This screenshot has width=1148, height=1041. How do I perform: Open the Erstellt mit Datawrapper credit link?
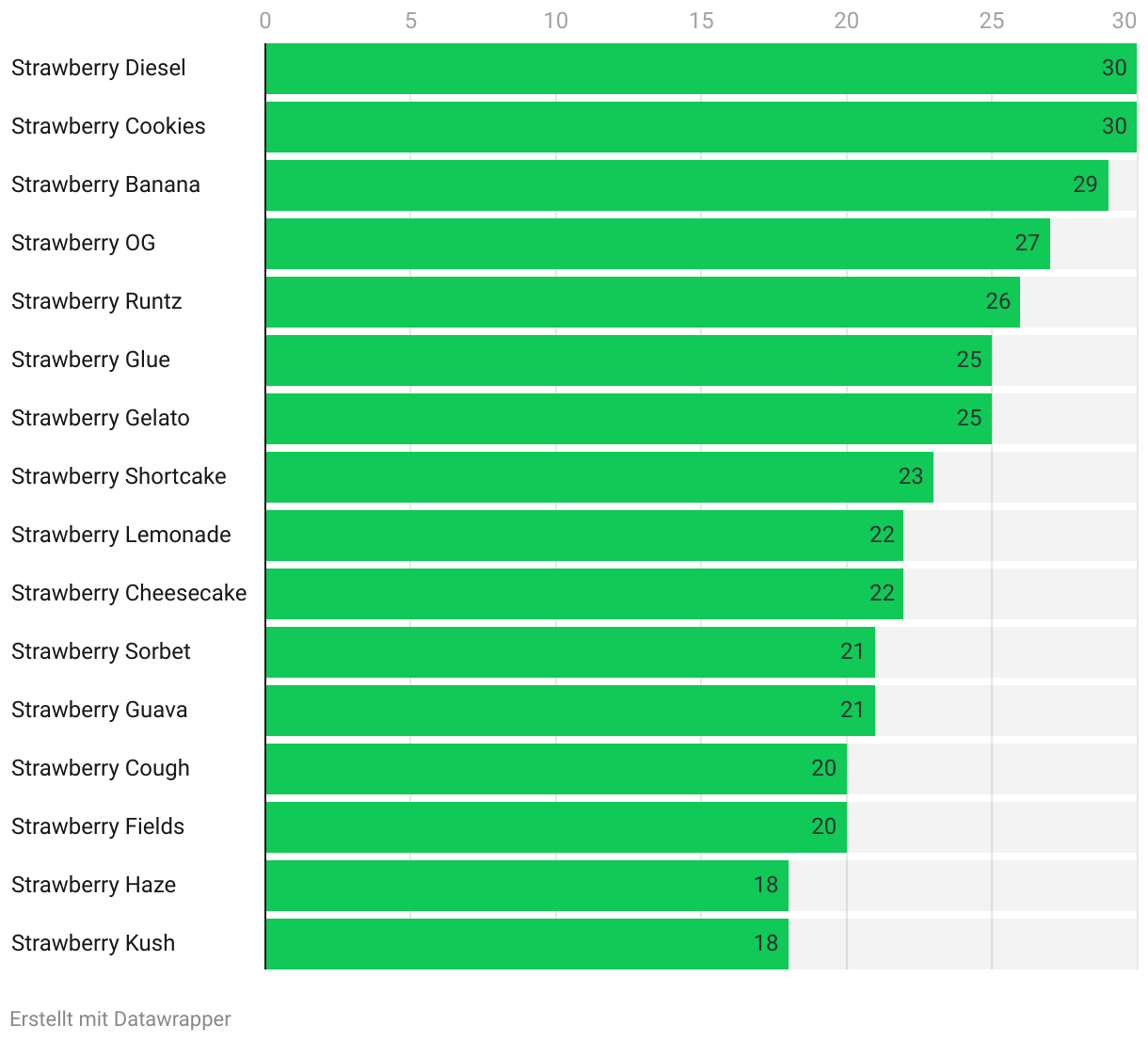point(120,1019)
